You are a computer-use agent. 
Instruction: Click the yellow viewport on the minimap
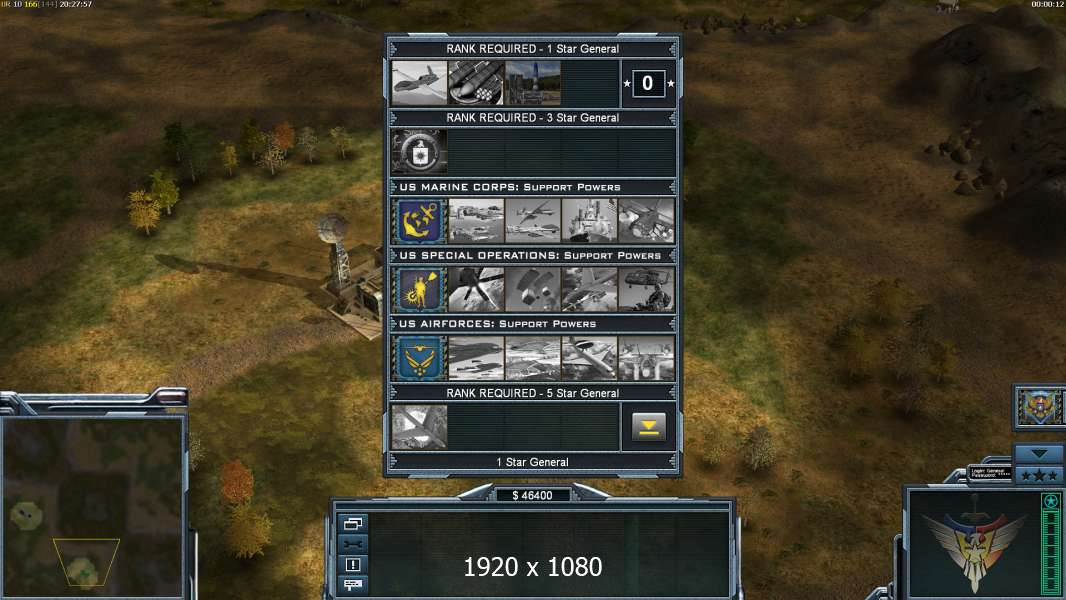click(x=86, y=562)
